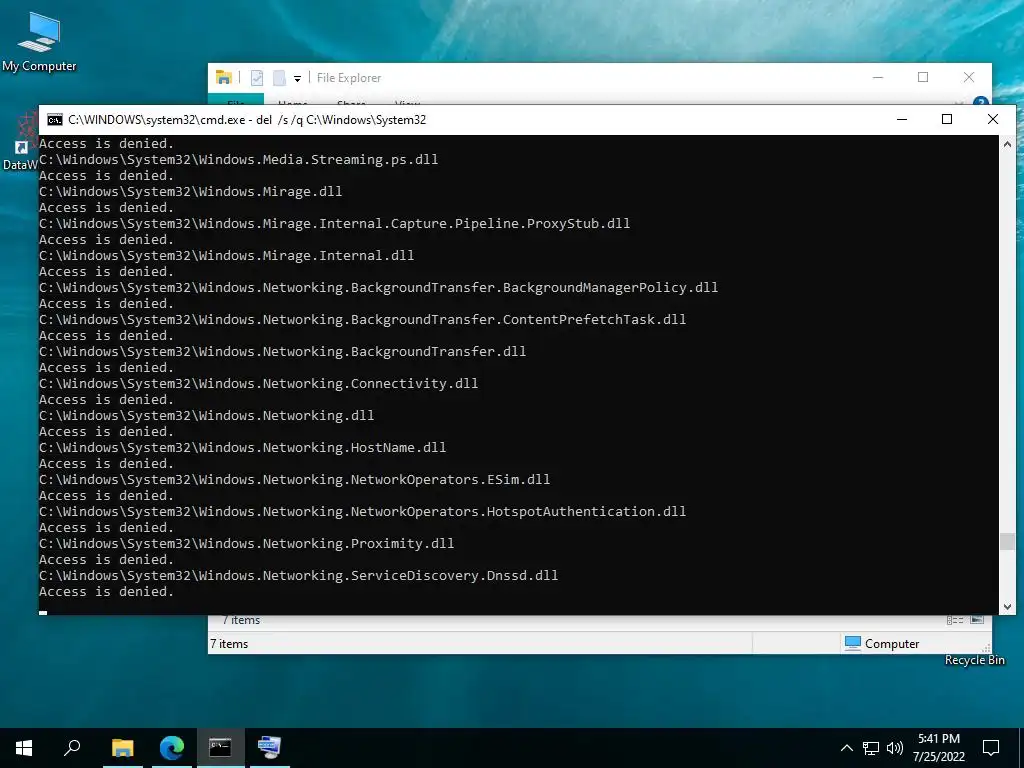1024x768 pixels.
Task: Minimize the File Explorer window
Action: tap(878, 77)
